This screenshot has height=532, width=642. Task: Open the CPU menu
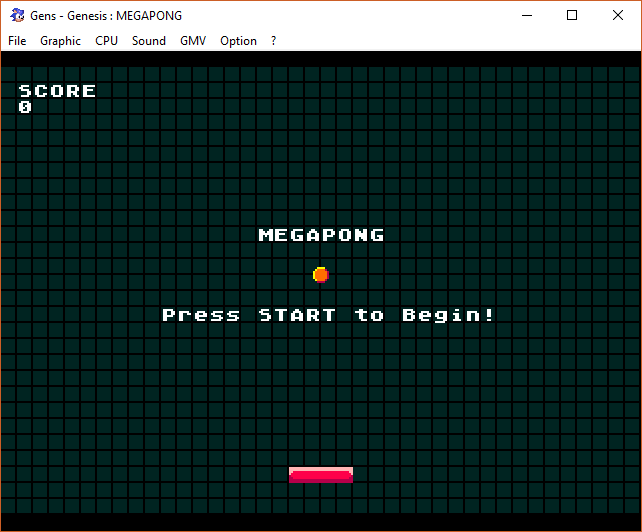(106, 41)
